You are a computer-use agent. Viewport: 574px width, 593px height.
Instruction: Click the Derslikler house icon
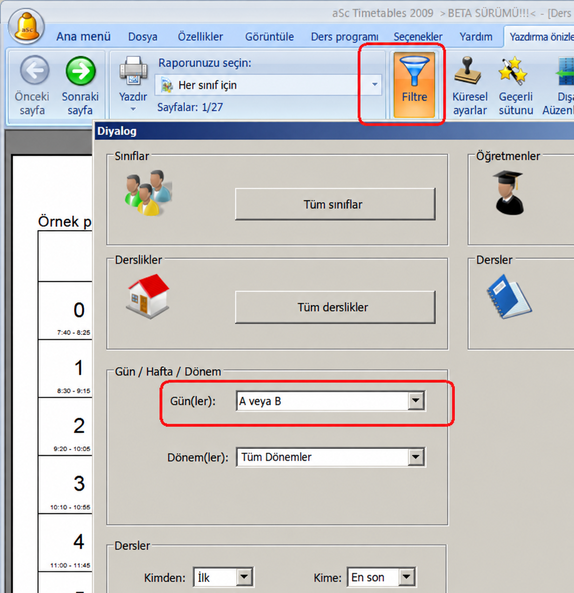[x=148, y=296]
